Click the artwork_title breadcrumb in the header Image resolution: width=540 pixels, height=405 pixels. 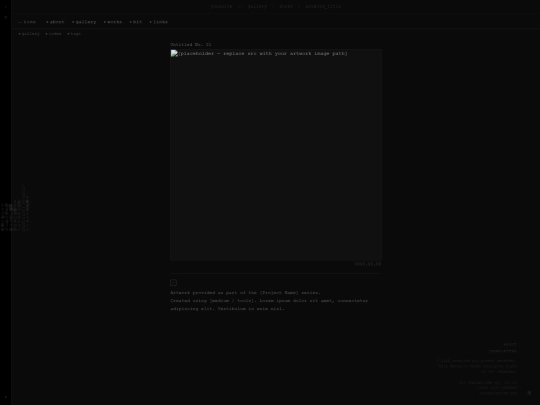coord(323,6)
